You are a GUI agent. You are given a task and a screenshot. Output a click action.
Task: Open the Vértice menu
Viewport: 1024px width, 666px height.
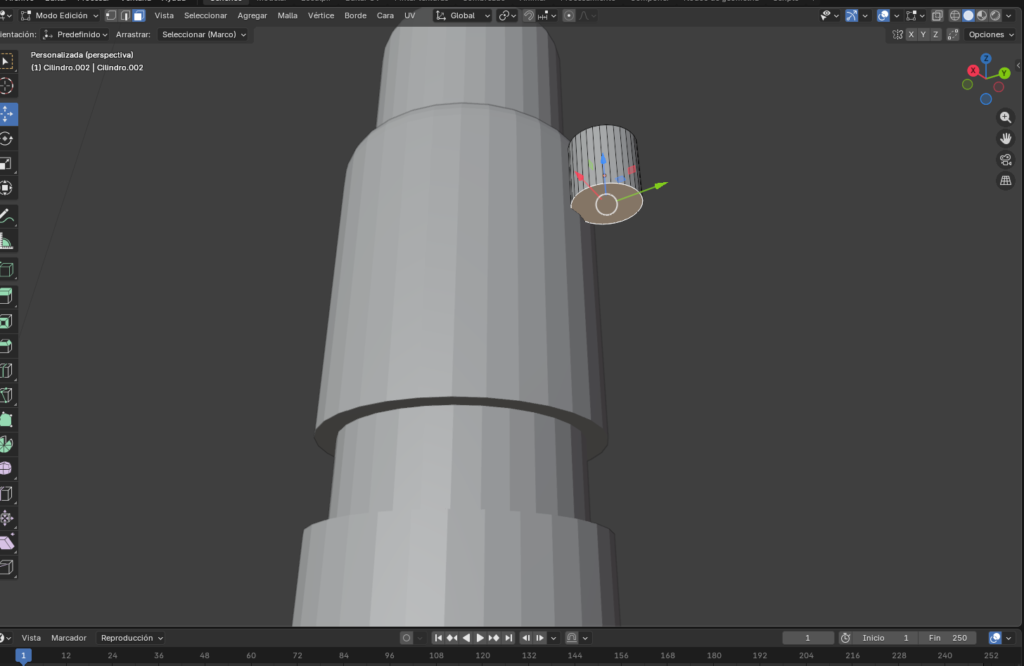tap(321, 16)
